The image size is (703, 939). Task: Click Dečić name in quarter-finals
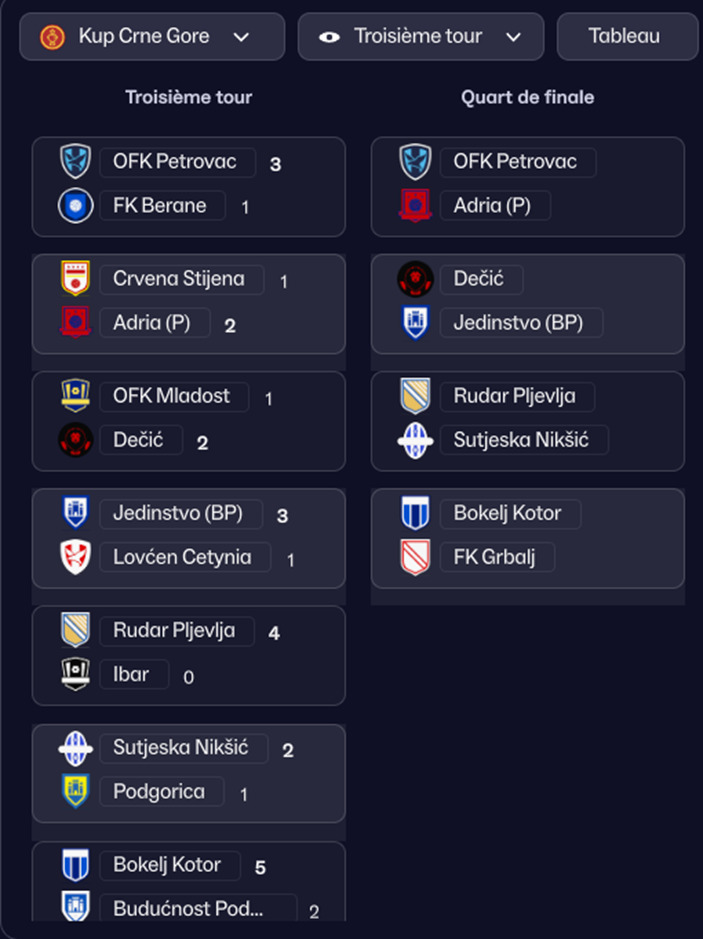click(x=481, y=279)
